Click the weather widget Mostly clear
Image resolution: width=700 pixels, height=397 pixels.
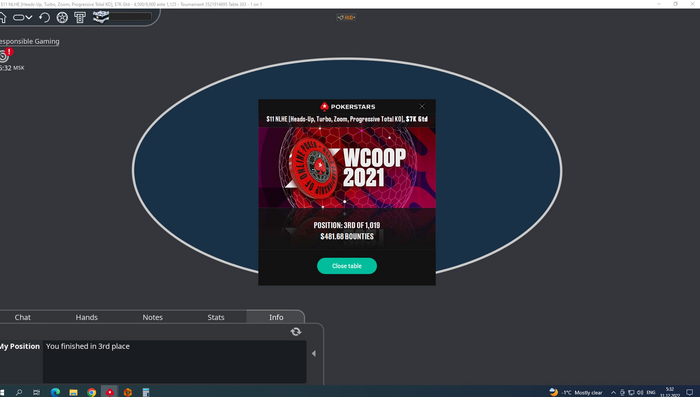(x=576, y=393)
